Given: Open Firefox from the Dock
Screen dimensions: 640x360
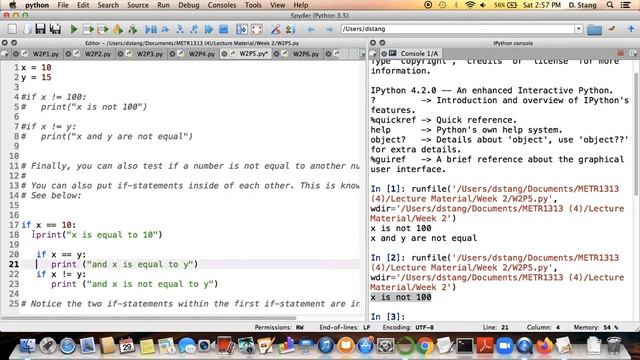Looking at the screenshot, I should click(x=544, y=346).
